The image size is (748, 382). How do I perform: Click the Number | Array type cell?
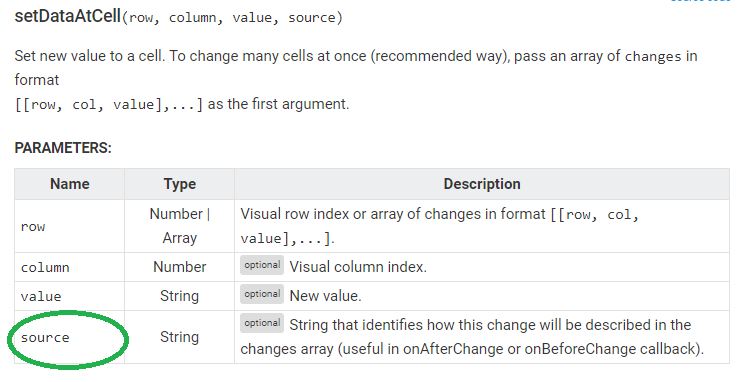pyautogui.click(x=180, y=226)
